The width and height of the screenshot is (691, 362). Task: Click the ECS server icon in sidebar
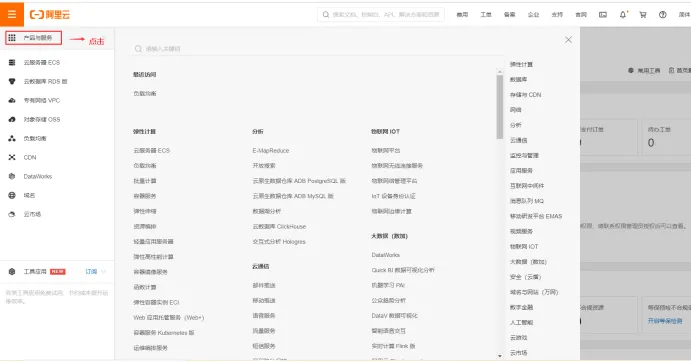point(12,63)
